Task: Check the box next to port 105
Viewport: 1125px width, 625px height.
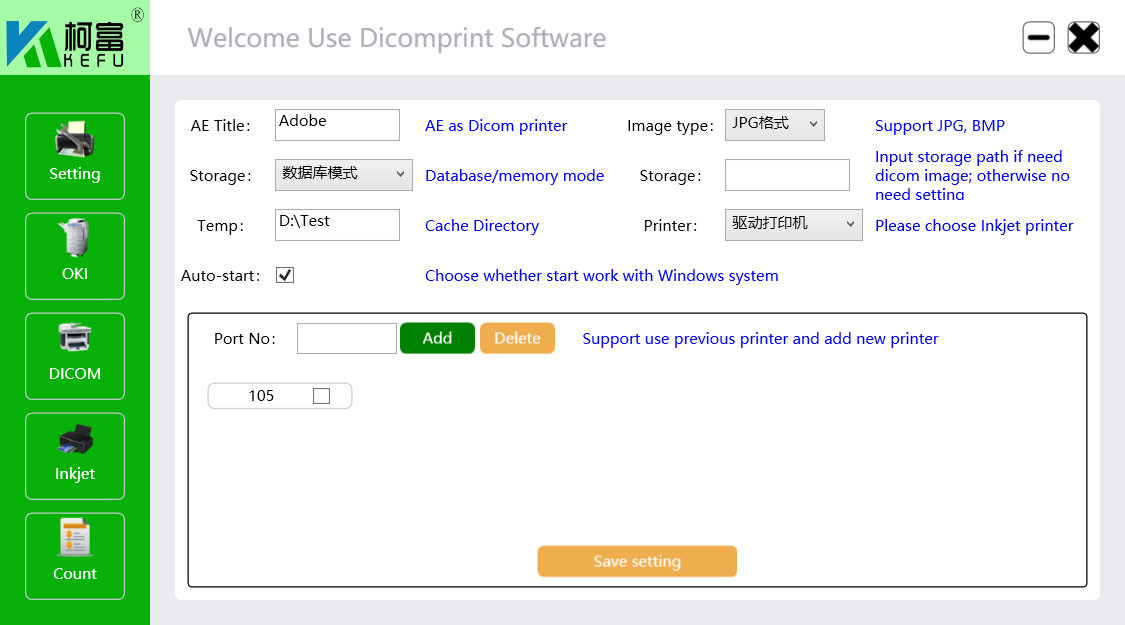Action: (320, 395)
